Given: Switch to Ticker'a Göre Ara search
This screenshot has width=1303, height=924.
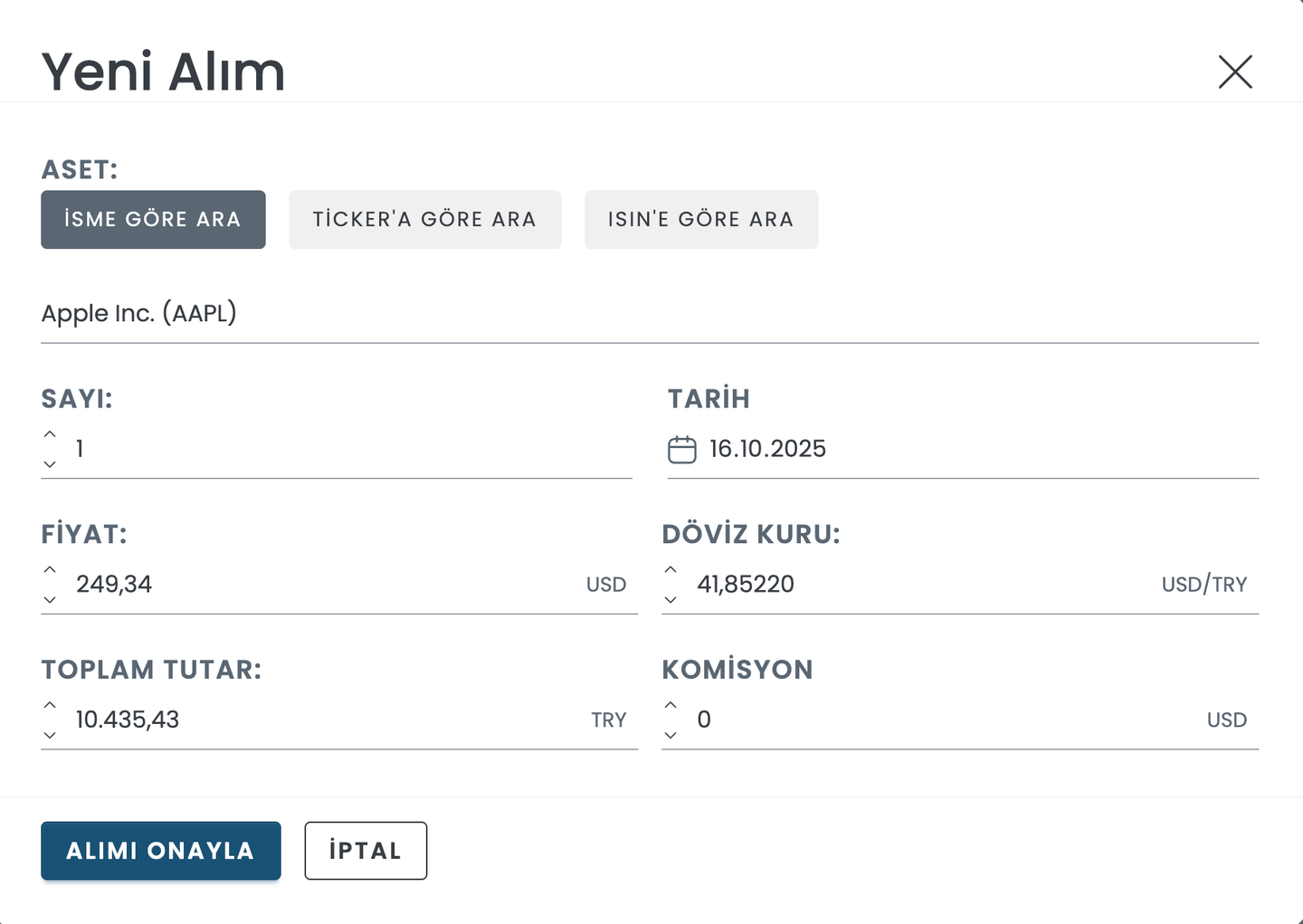Looking at the screenshot, I should [424, 220].
